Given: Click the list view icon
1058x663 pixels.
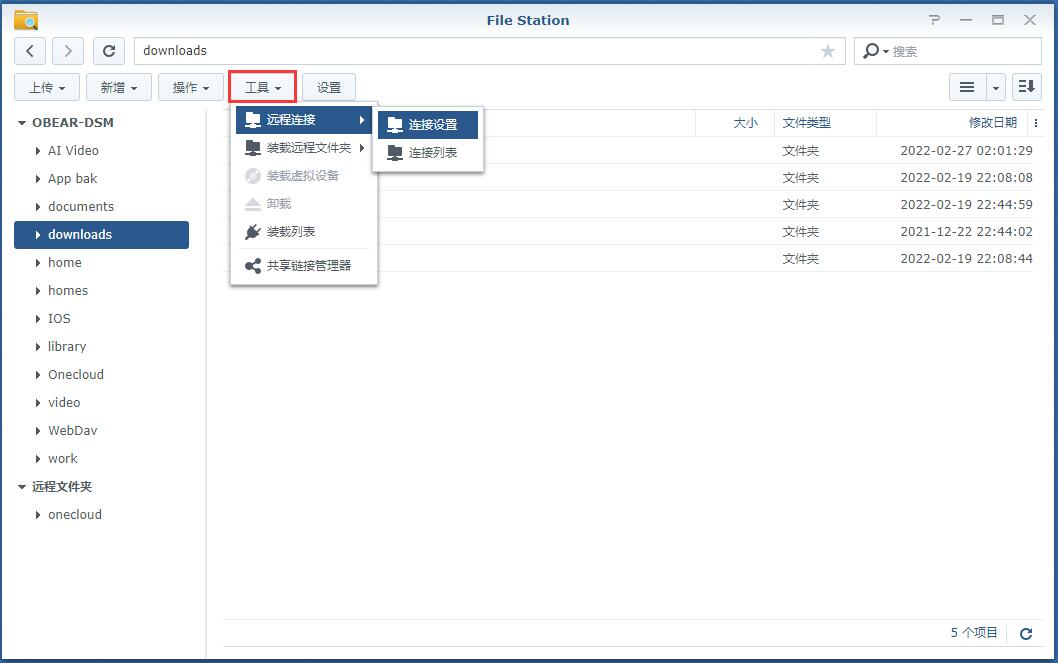Looking at the screenshot, I should (x=969, y=87).
